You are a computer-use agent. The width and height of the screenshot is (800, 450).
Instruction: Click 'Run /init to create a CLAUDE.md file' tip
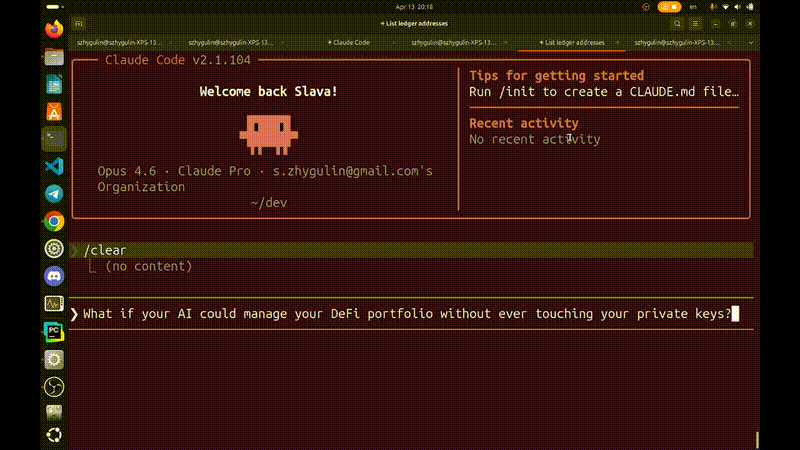[x=604, y=92]
